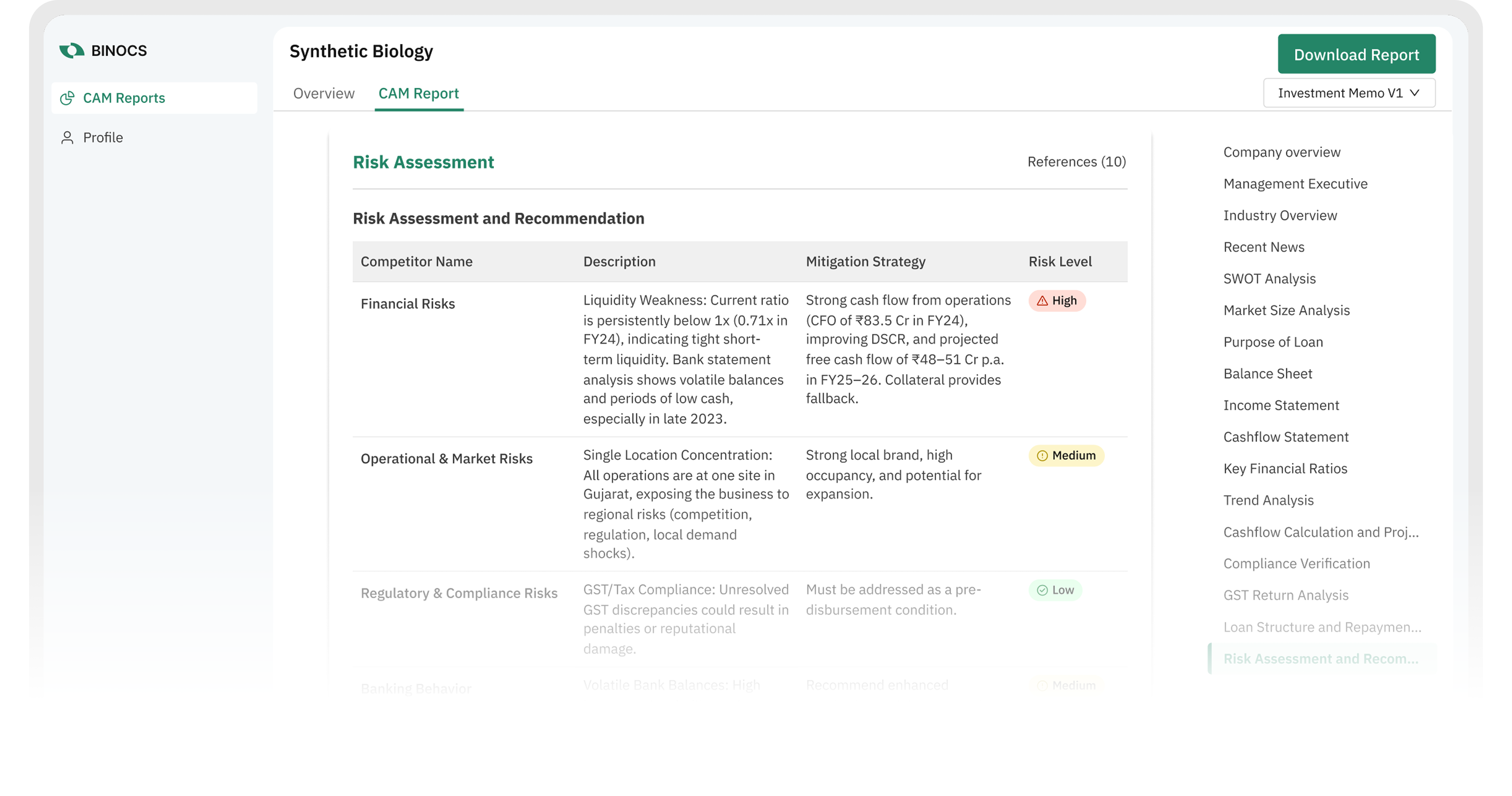Open GST Return Analysis section
This screenshot has width=1512, height=796.
(x=1285, y=595)
